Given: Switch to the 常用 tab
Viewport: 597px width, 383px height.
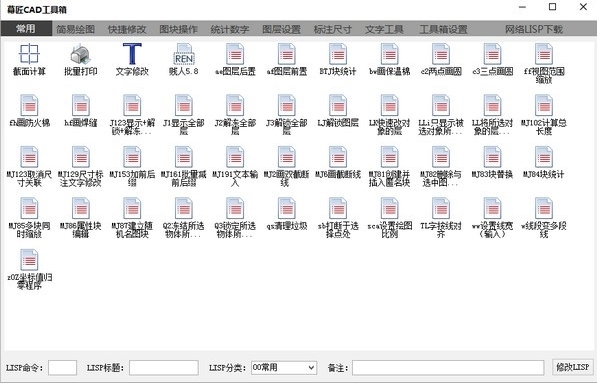Looking at the screenshot, I should (x=26, y=29).
